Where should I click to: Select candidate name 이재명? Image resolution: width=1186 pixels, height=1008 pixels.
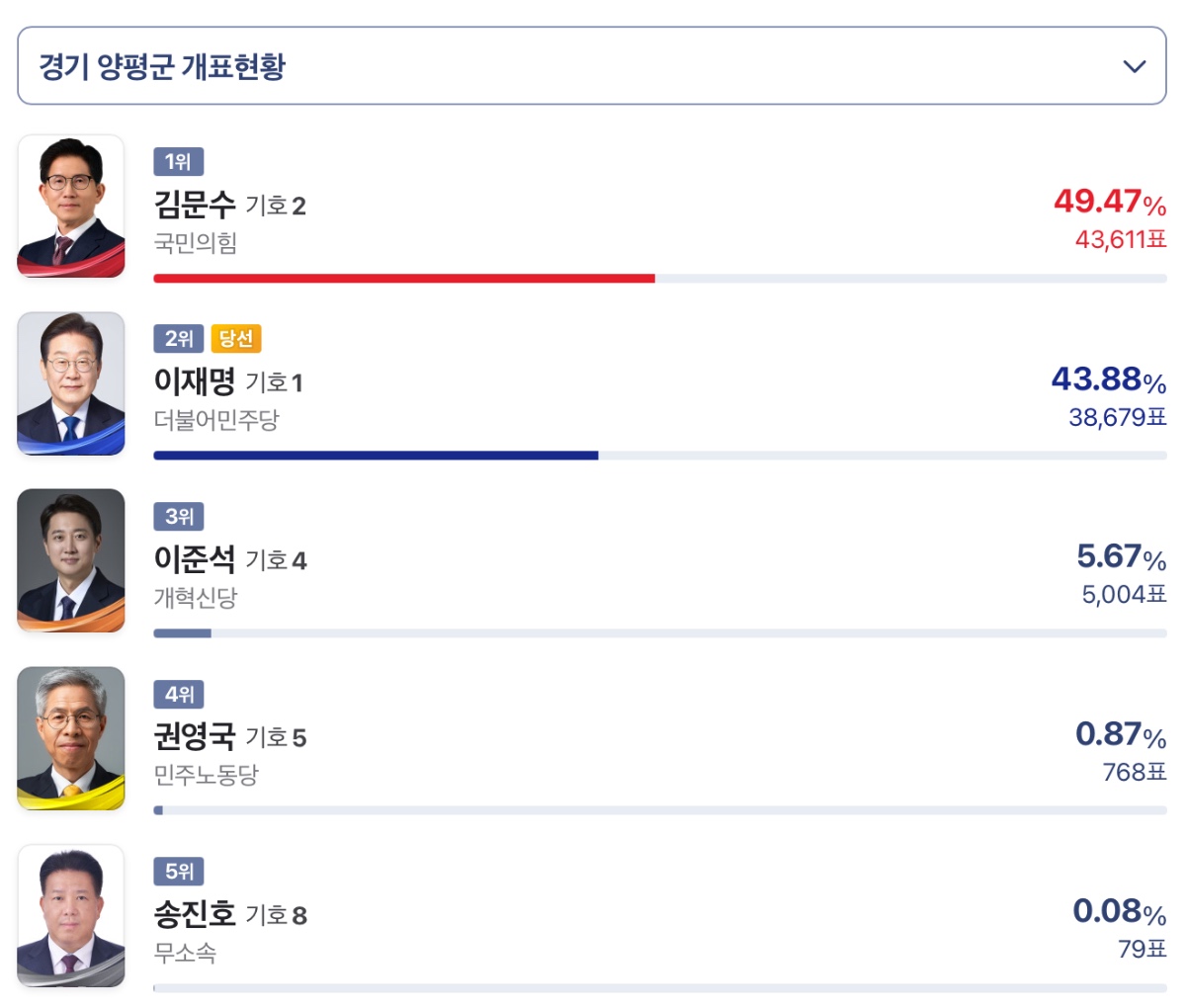195,382
